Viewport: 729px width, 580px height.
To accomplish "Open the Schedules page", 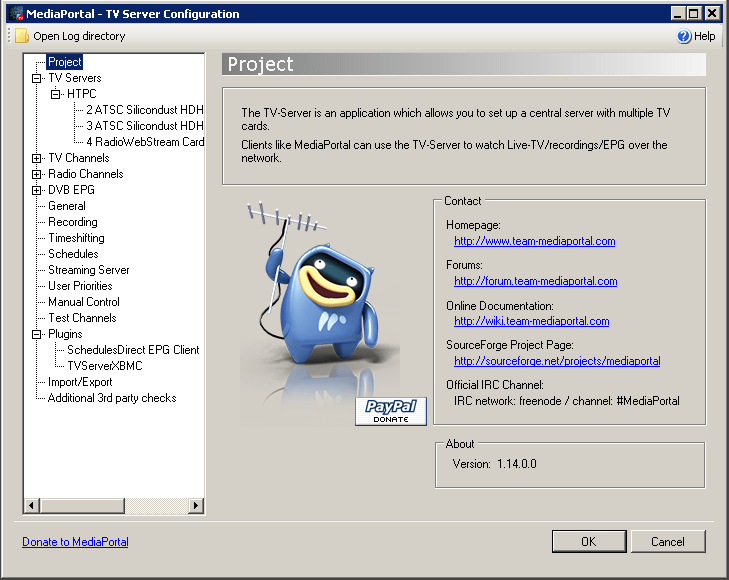I will tap(73, 254).
